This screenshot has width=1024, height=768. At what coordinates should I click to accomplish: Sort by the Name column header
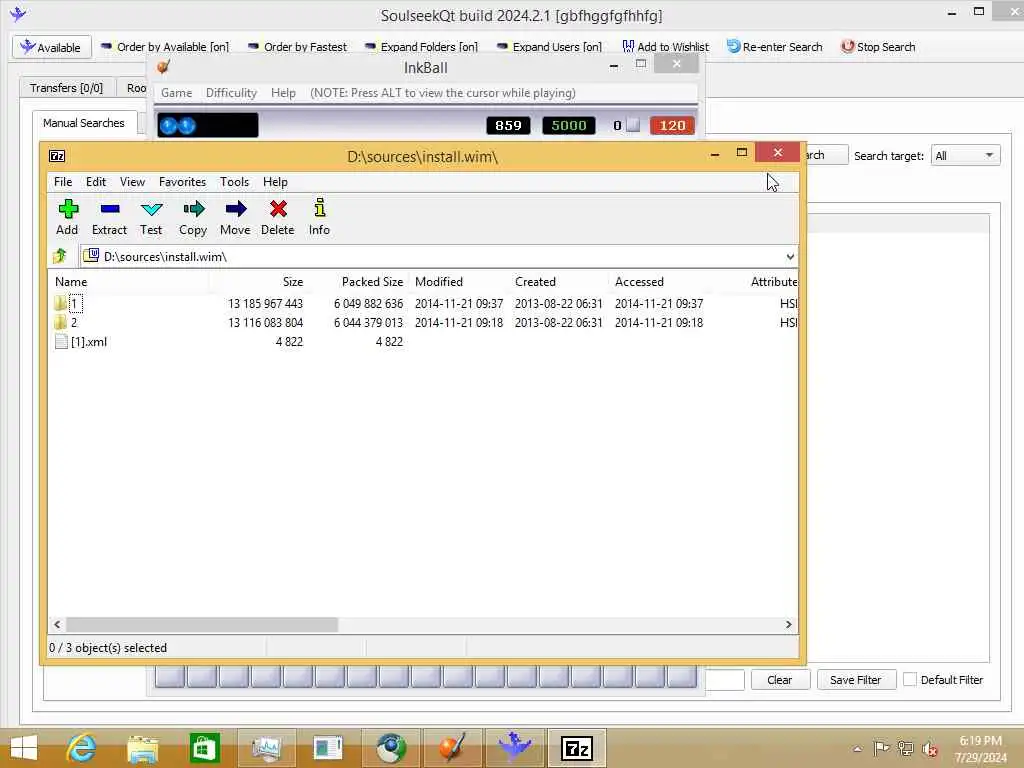pyautogui.click(x=130, y=281)
